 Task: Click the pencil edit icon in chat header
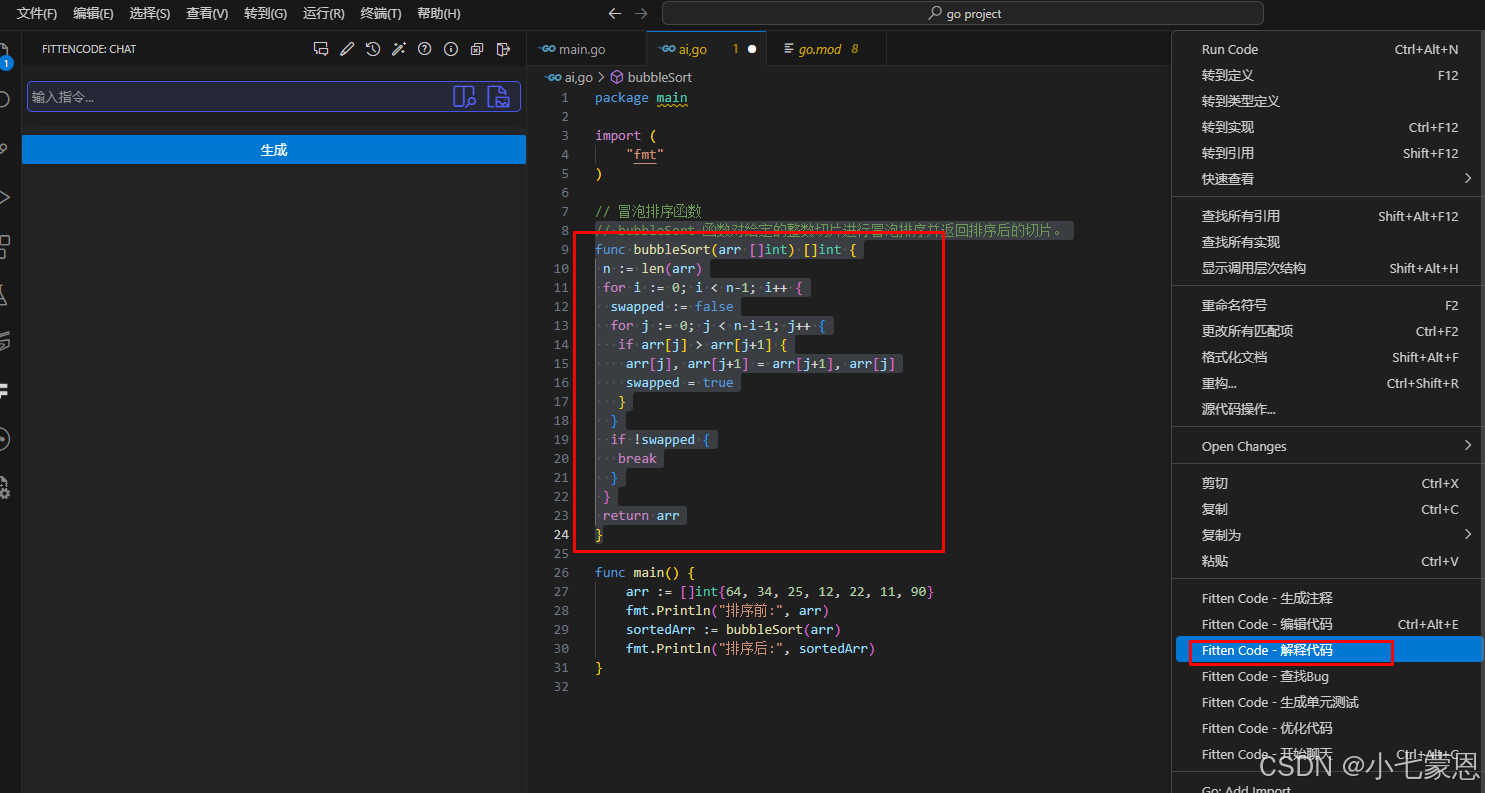tap(347, 49)
